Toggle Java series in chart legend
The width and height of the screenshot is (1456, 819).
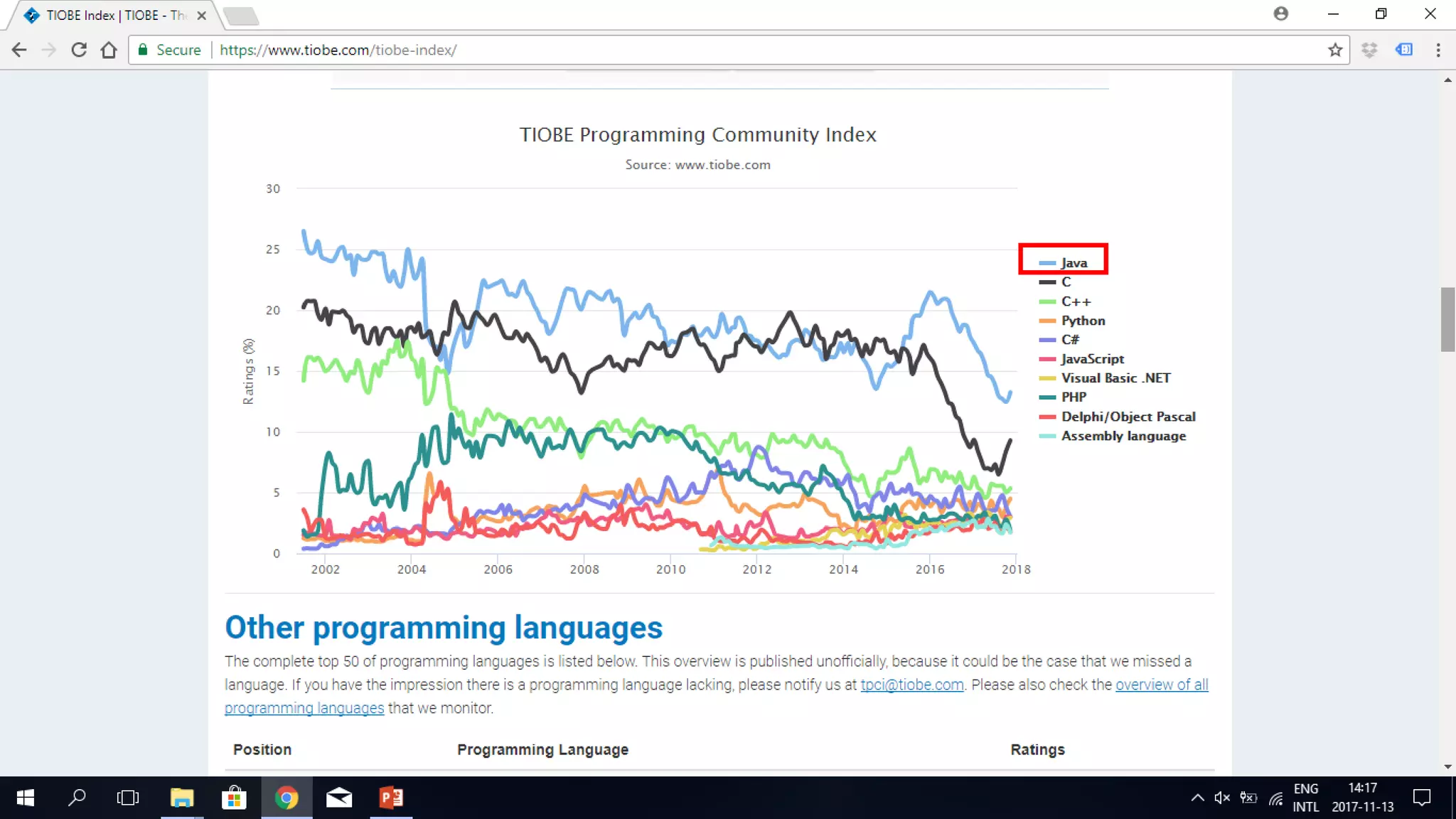coord(1074,263)
